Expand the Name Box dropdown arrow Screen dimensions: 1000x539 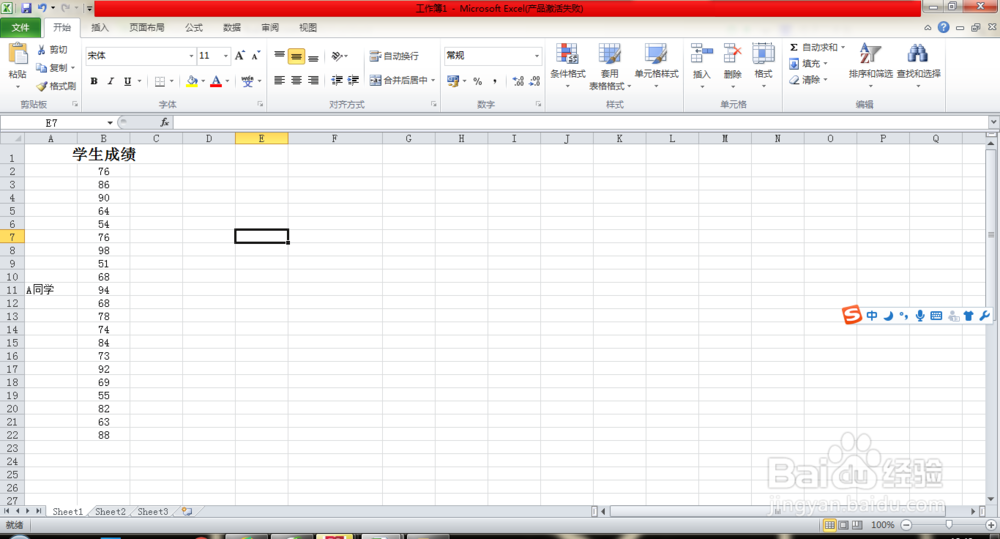point(110,122)
